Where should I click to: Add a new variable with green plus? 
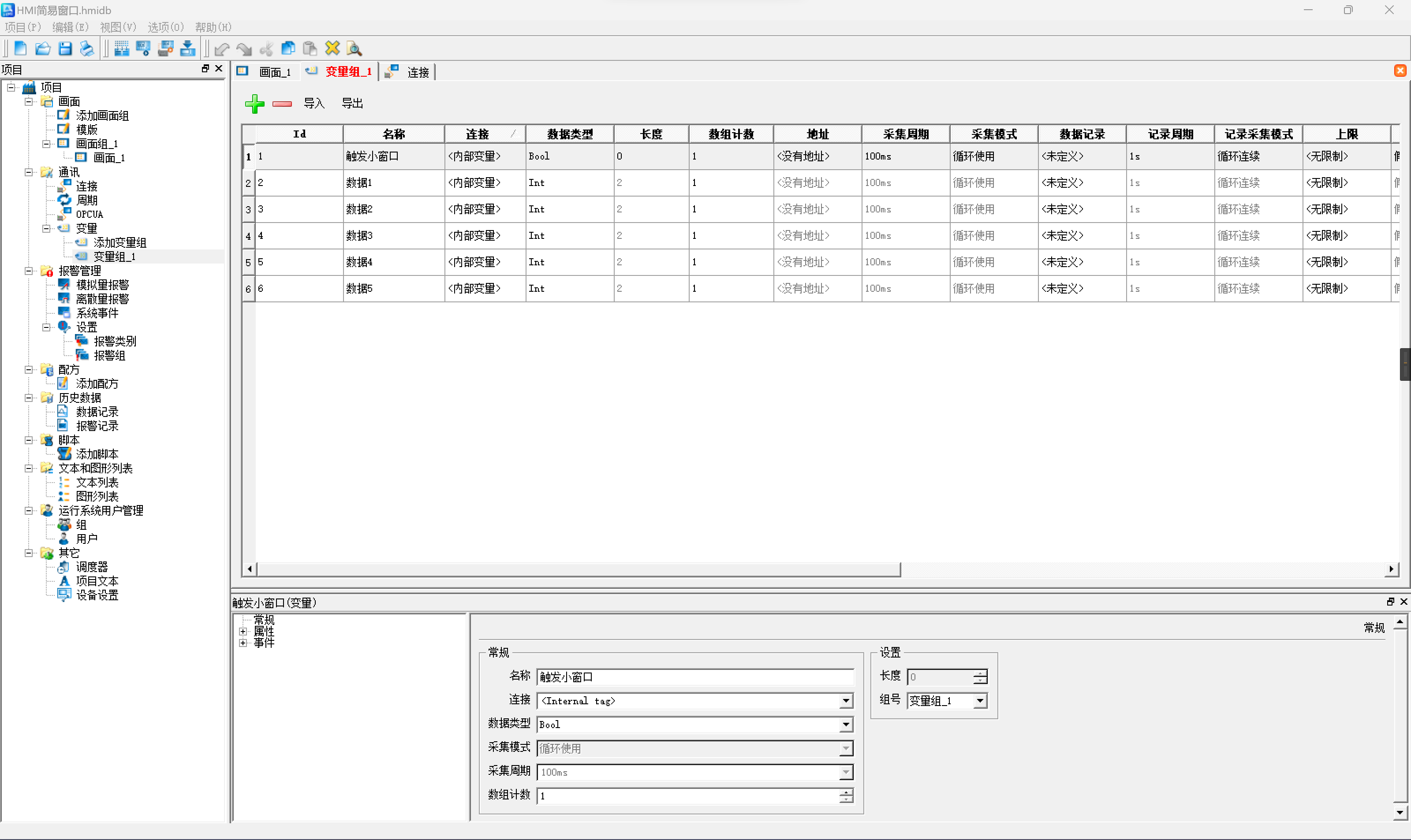255,104
